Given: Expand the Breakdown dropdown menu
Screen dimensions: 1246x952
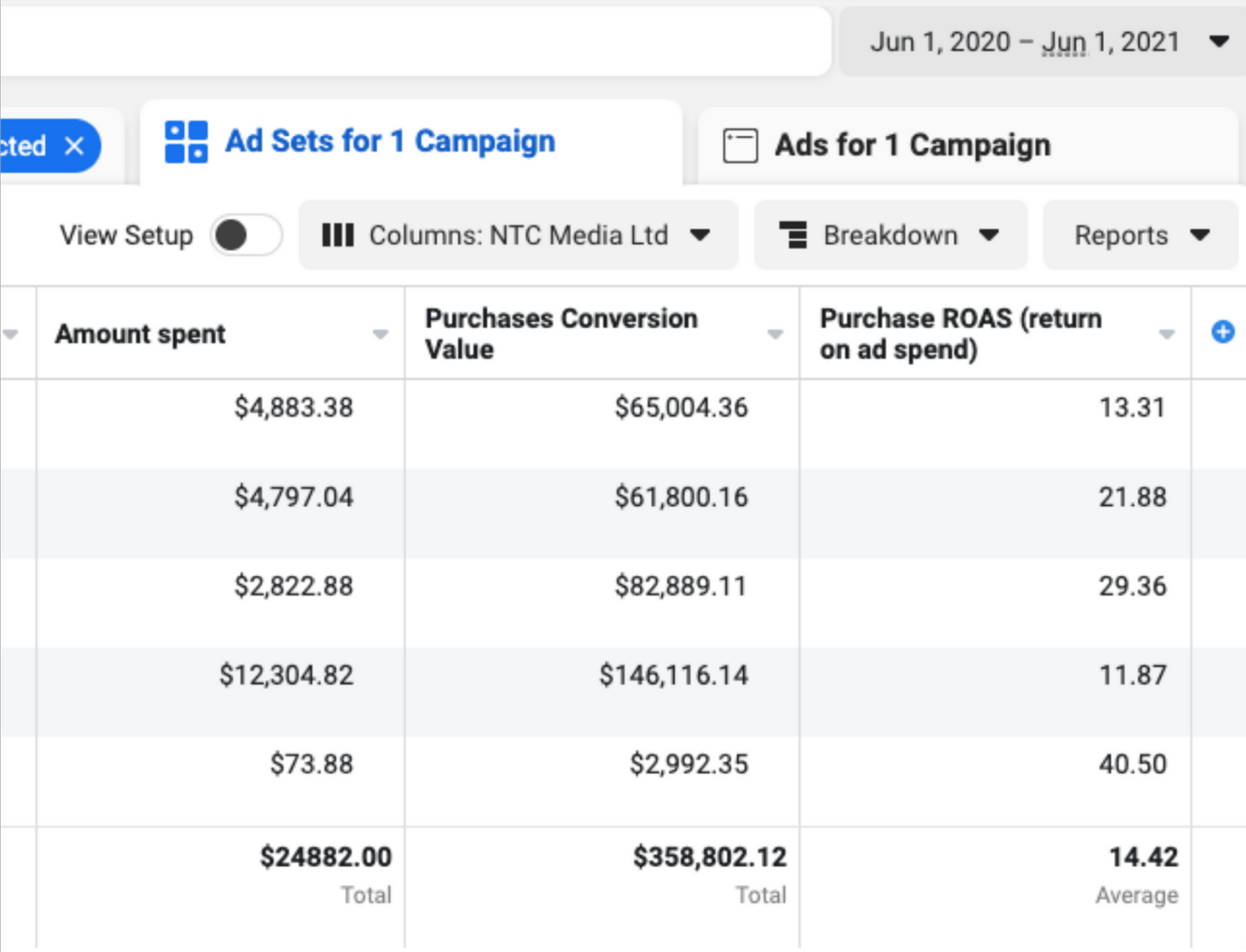Looking at the screenshot, I should 891,235.
